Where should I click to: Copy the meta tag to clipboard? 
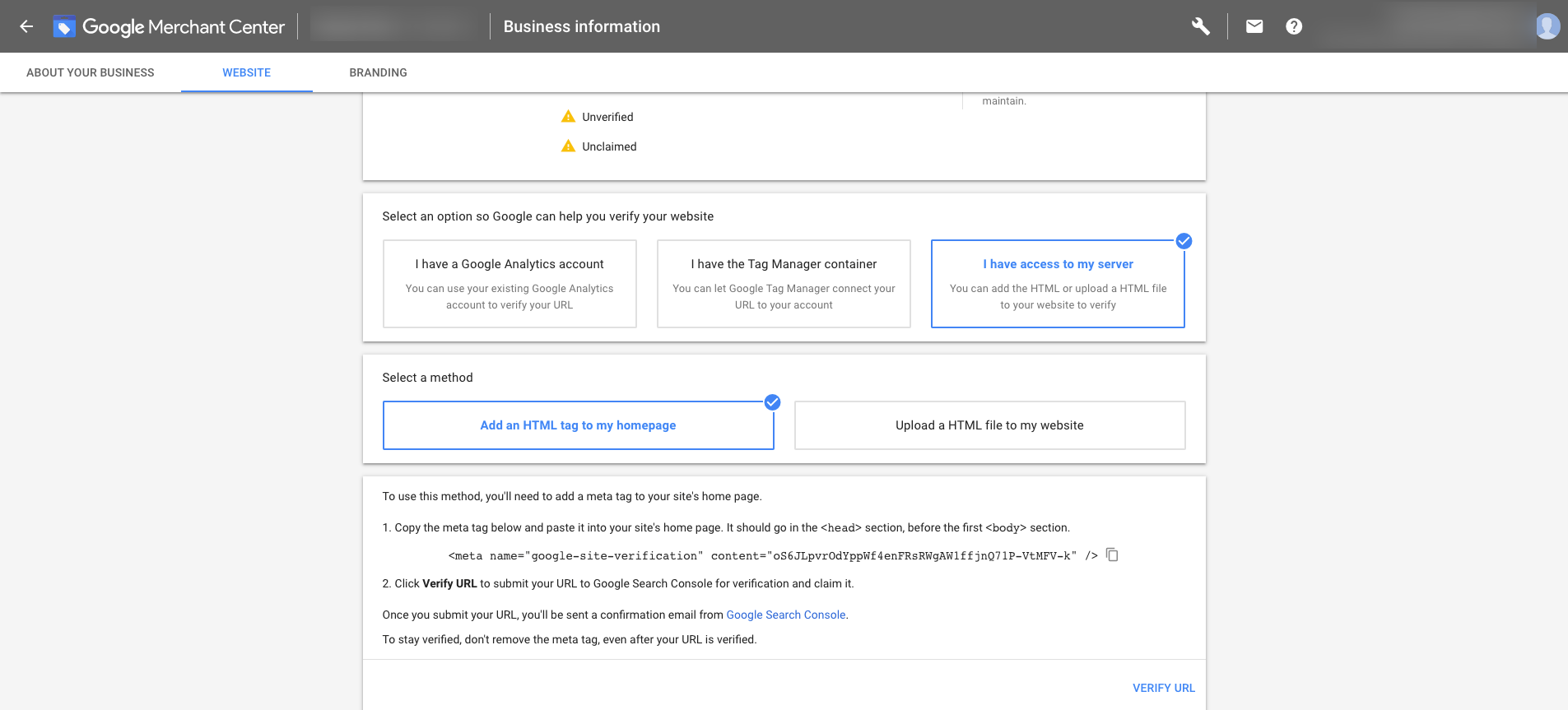coord(1112,555)
